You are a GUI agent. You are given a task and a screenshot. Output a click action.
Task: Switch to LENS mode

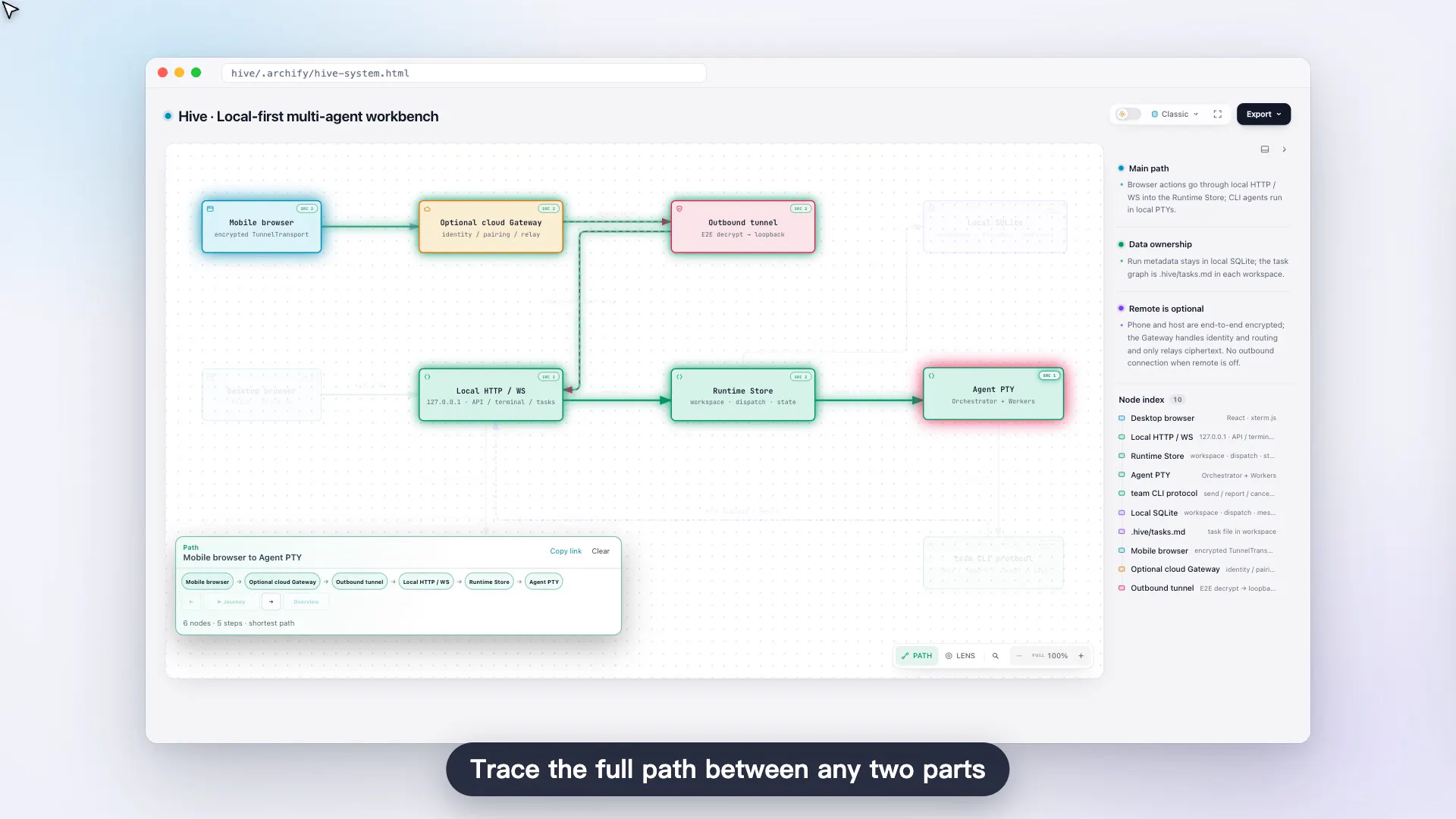tap(960, 655)
